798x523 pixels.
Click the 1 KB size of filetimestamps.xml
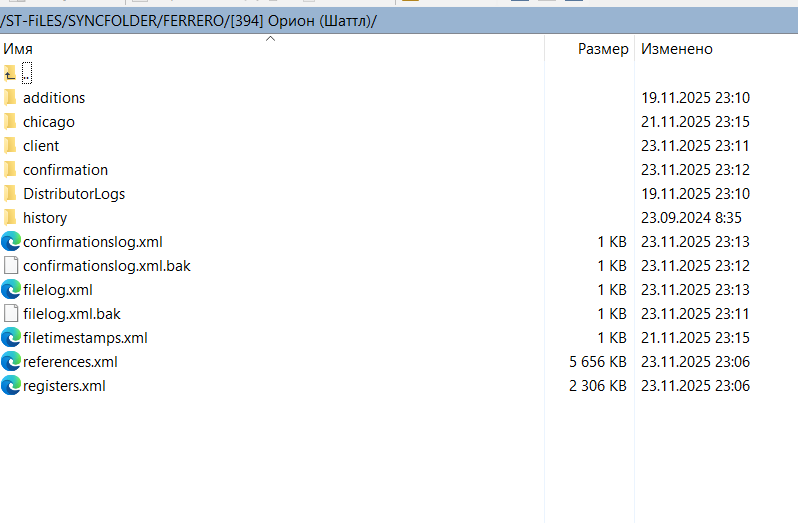tap(612, 338)
